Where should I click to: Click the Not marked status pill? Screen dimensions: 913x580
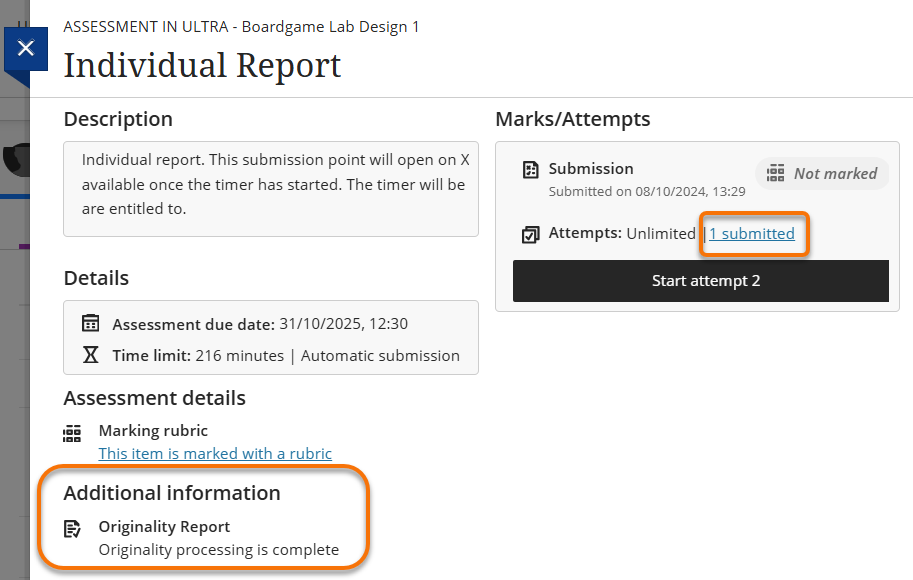point(820,174)
